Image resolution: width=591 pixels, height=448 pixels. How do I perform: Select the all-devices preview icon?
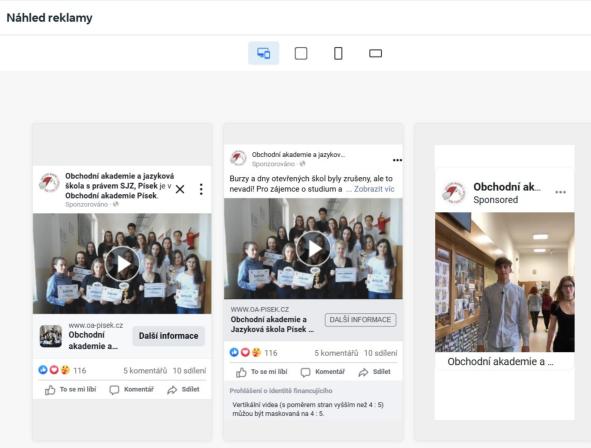pos(263,53)
